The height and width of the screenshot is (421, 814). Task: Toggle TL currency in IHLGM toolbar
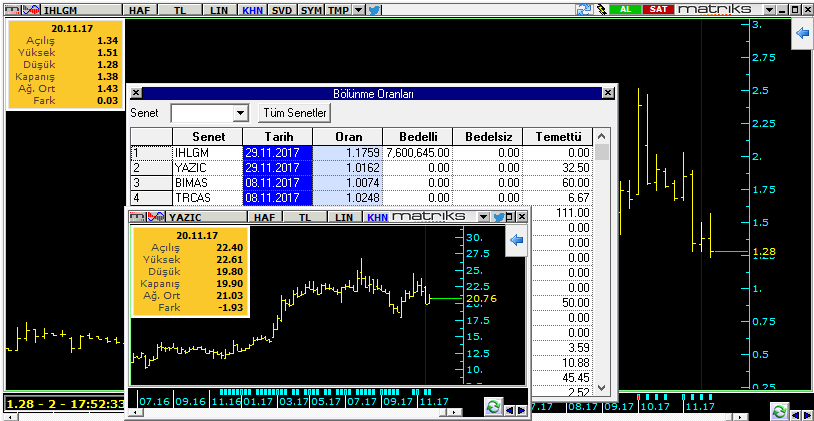179,9
